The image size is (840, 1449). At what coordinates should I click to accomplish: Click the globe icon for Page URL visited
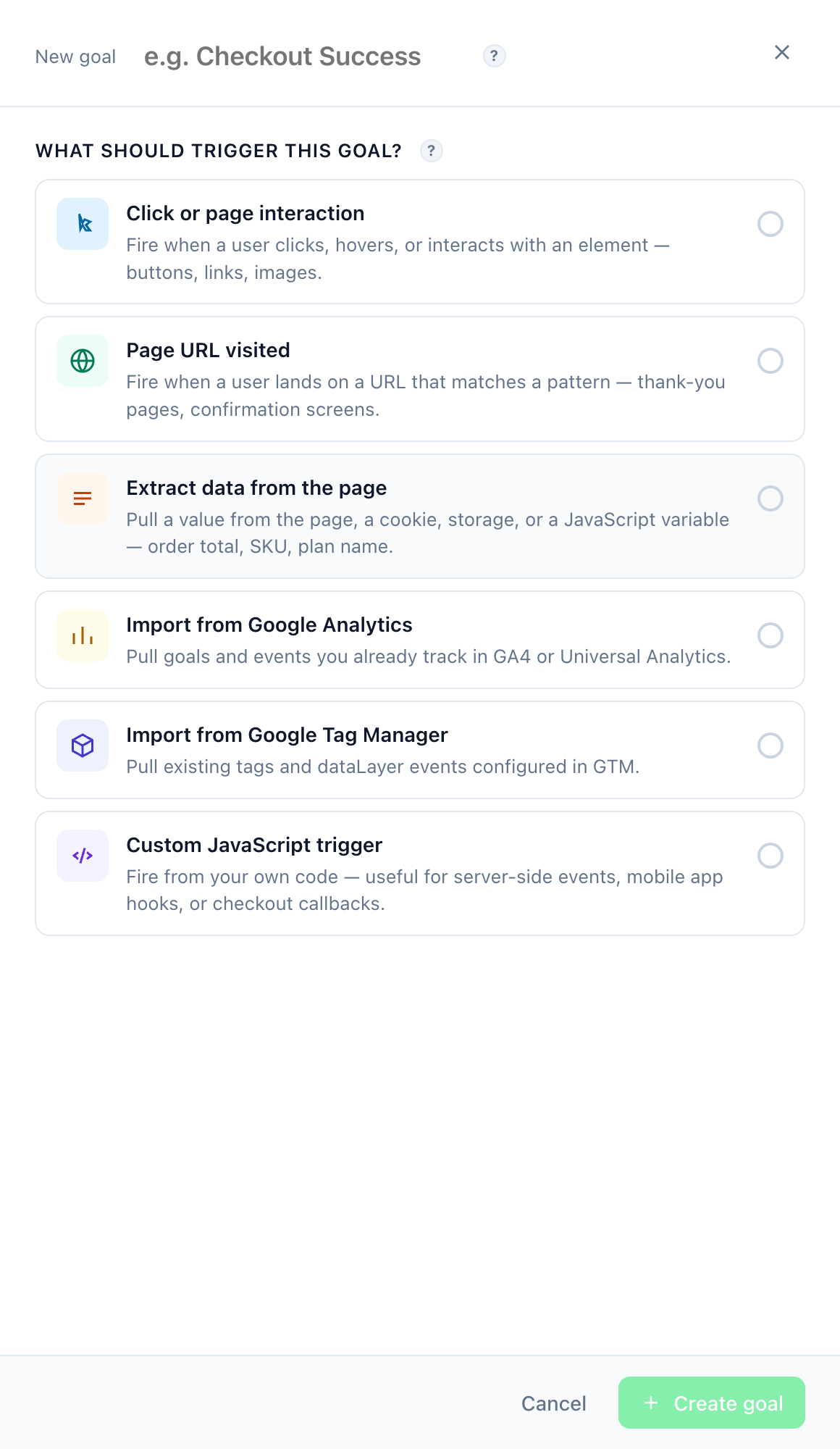point(83,361)
